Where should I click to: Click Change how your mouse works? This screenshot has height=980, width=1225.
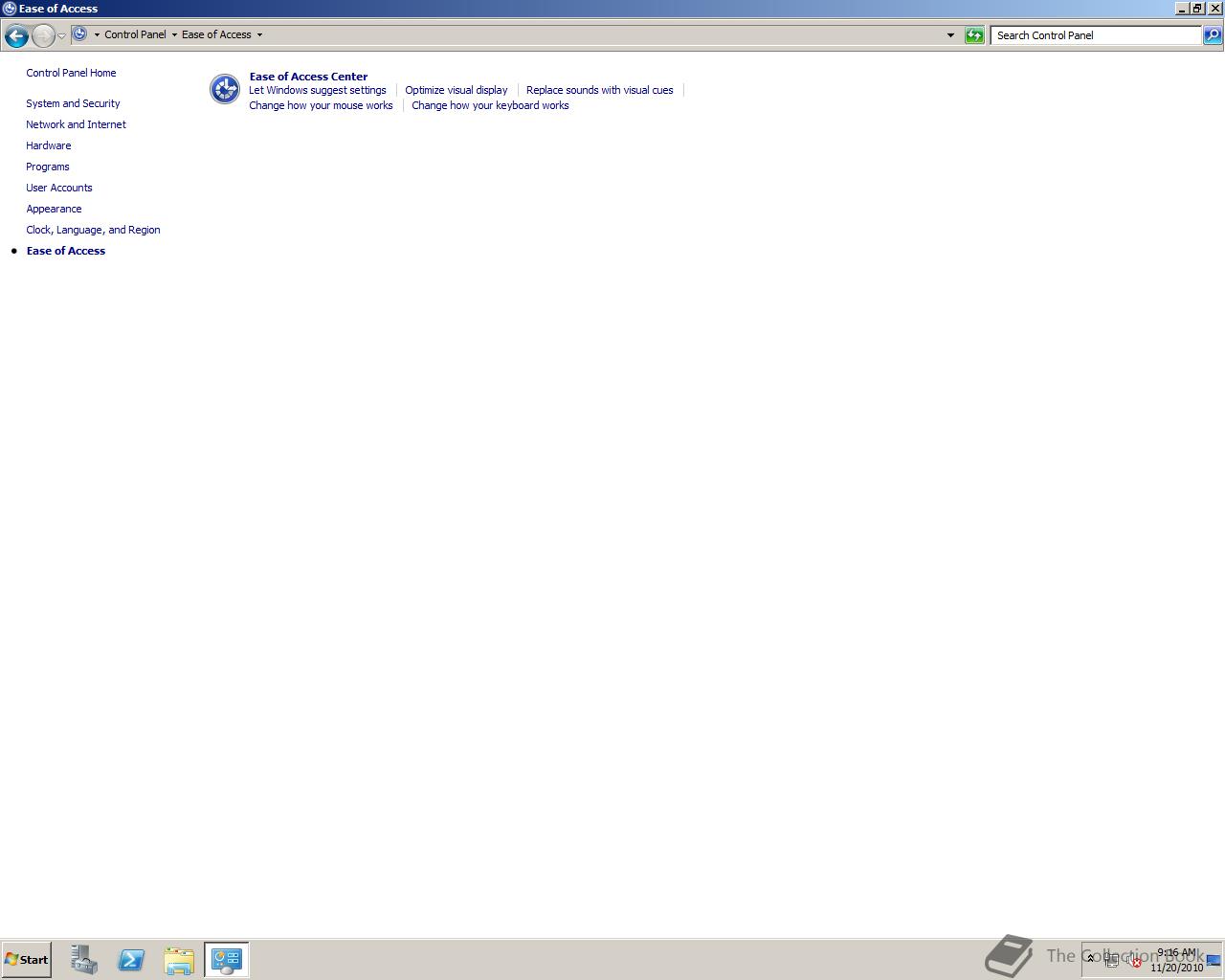click(321, 105)
